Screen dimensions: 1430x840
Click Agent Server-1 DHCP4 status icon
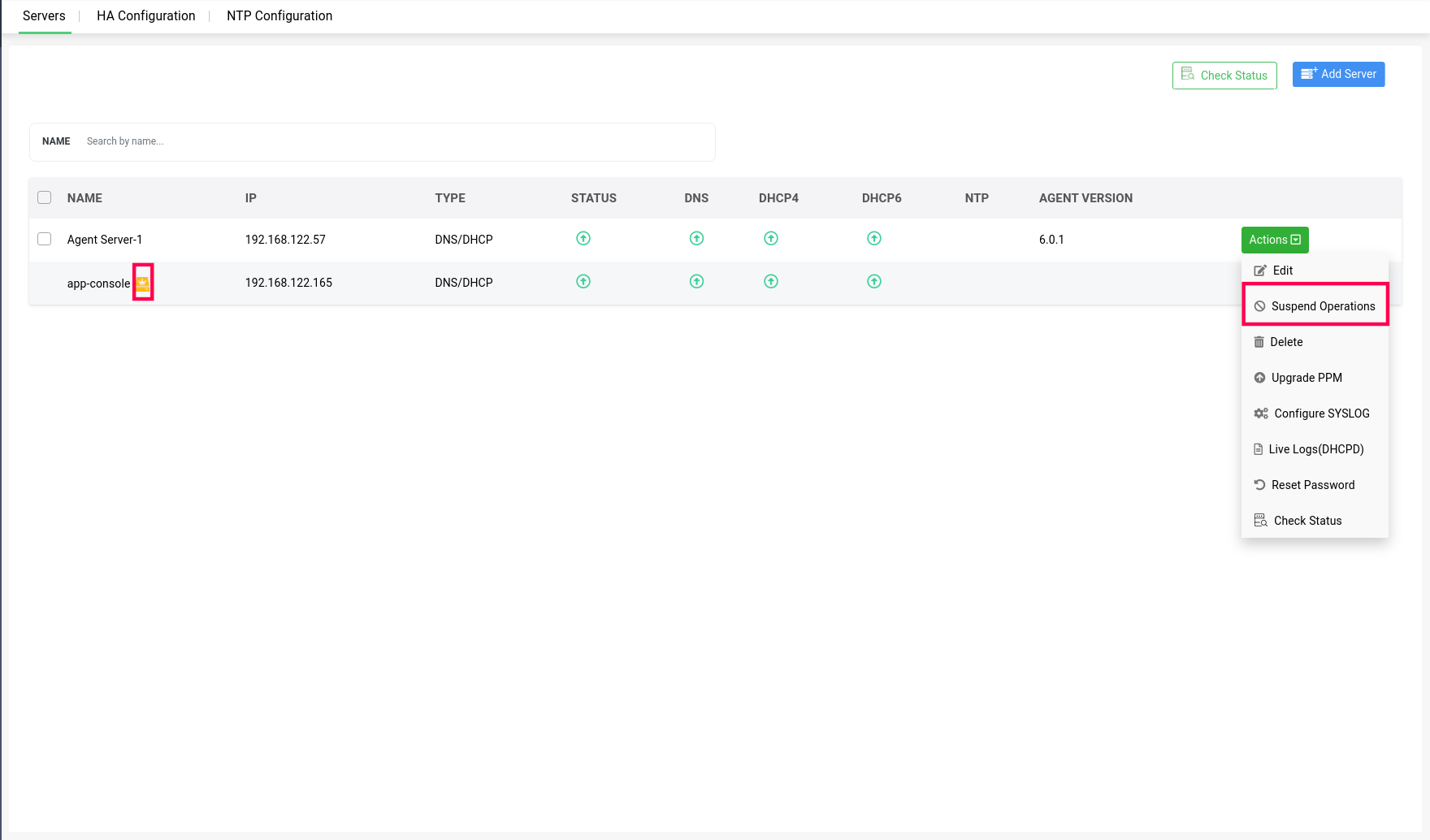tap(771, 239)
